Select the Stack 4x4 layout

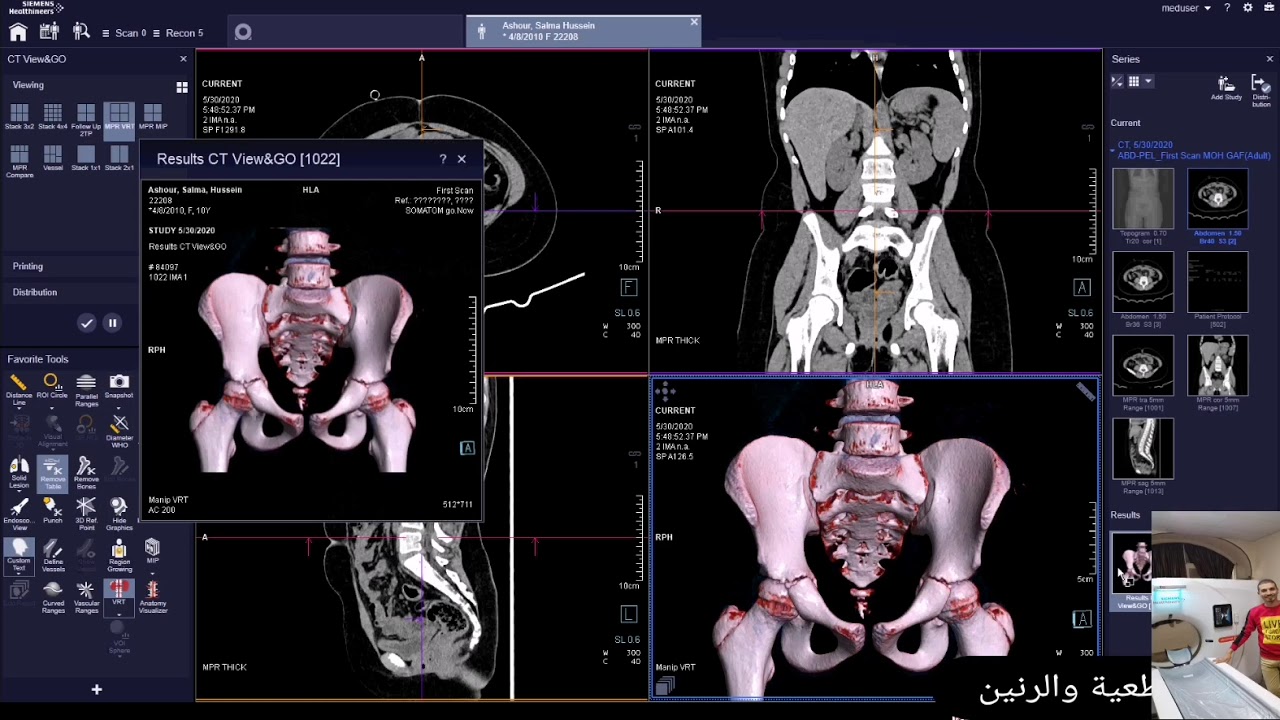click(52, 117)
